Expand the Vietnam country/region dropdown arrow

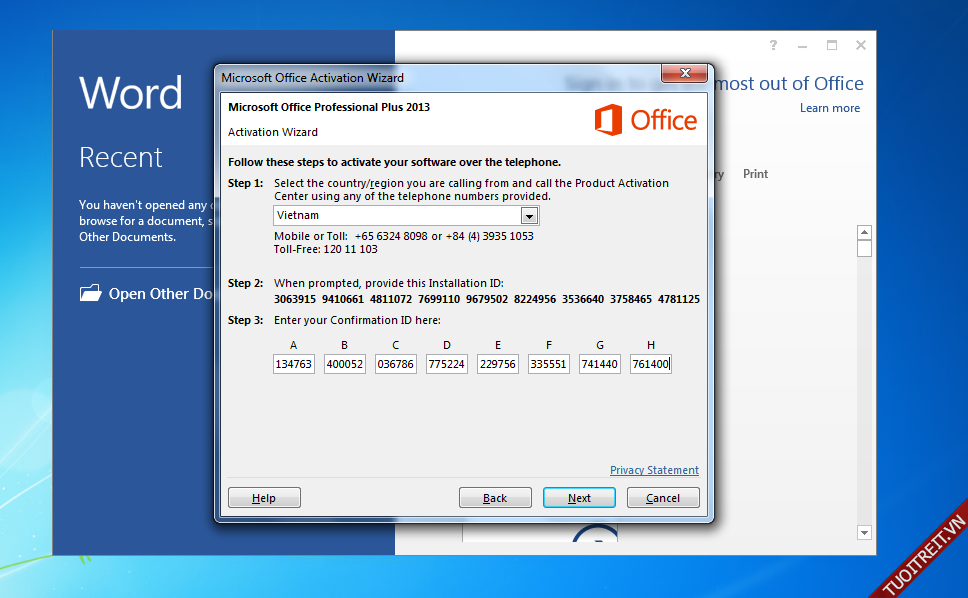click(x=529, y=216)
